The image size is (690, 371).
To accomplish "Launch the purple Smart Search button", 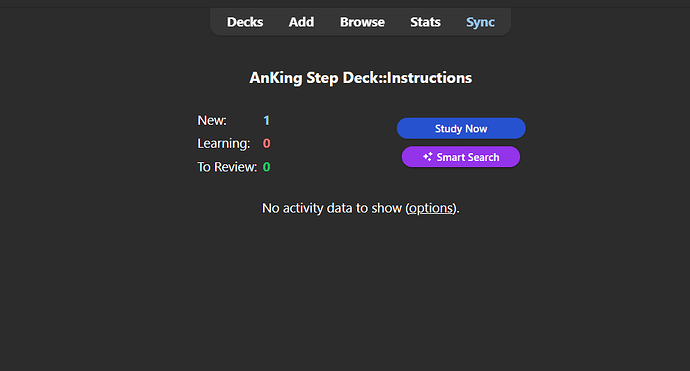I will coord(461,157).
